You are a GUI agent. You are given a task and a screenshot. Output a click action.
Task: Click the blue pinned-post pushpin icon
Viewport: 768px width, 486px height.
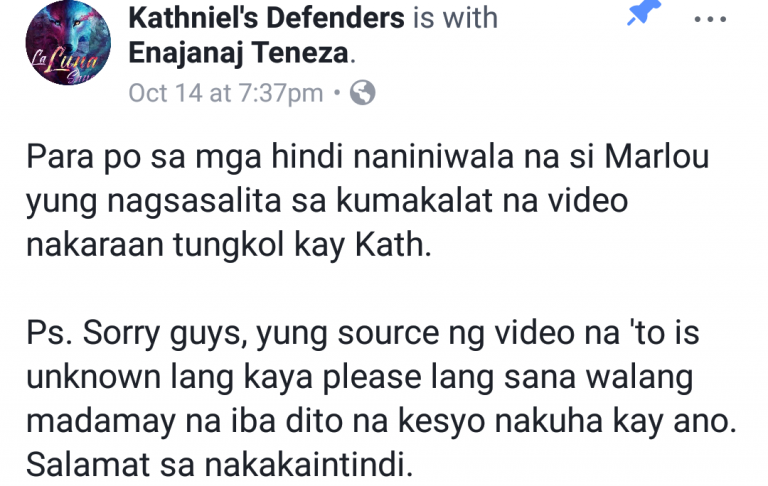[644, 12]
